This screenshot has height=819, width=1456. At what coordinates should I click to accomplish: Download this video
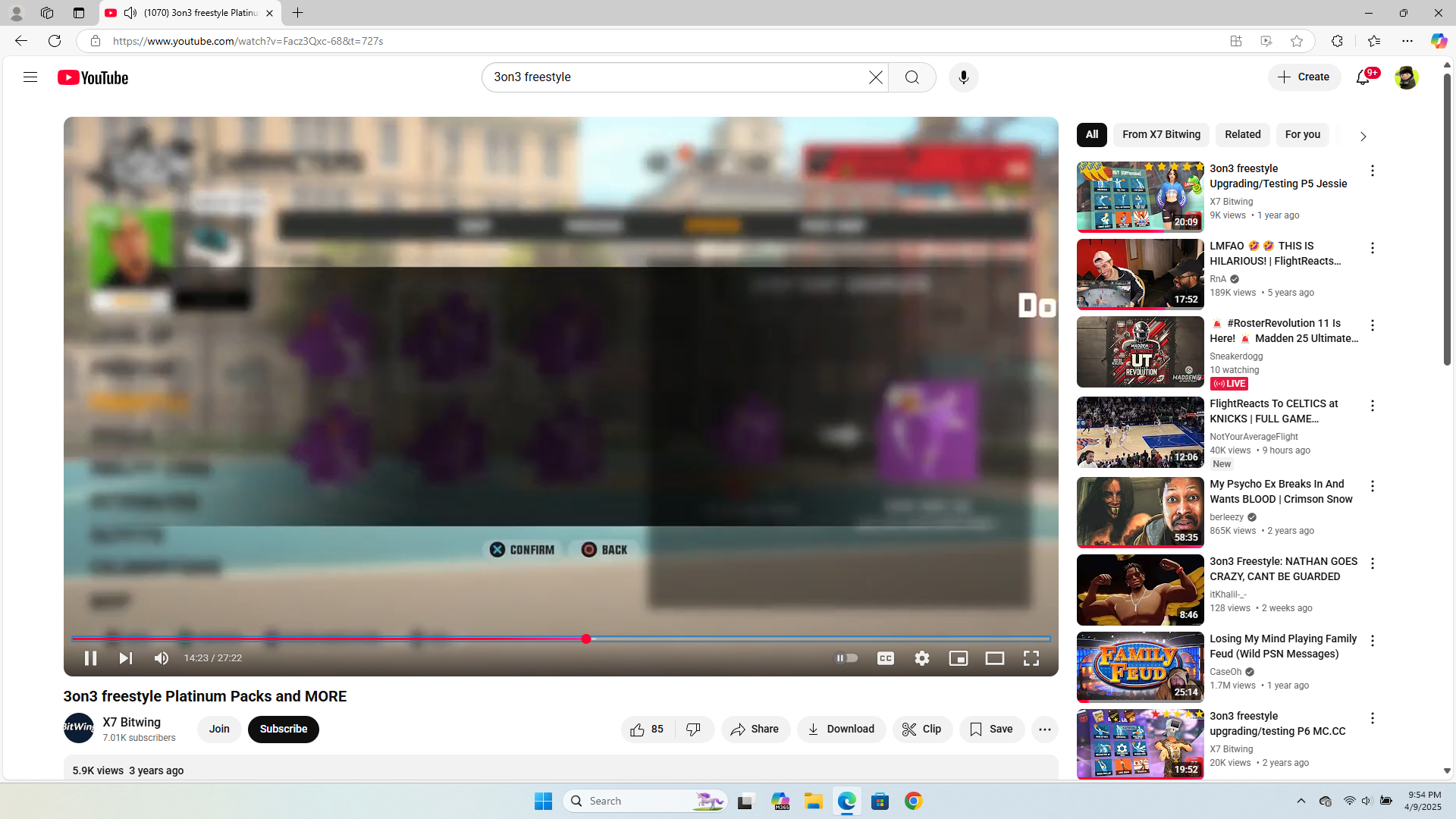pyautogui.click(x=841, y=730)
